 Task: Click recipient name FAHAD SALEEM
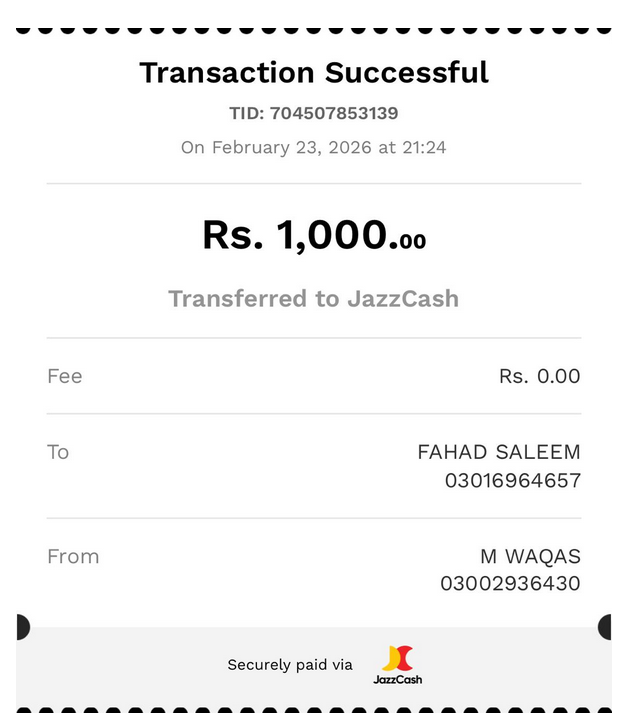[499, 452]
